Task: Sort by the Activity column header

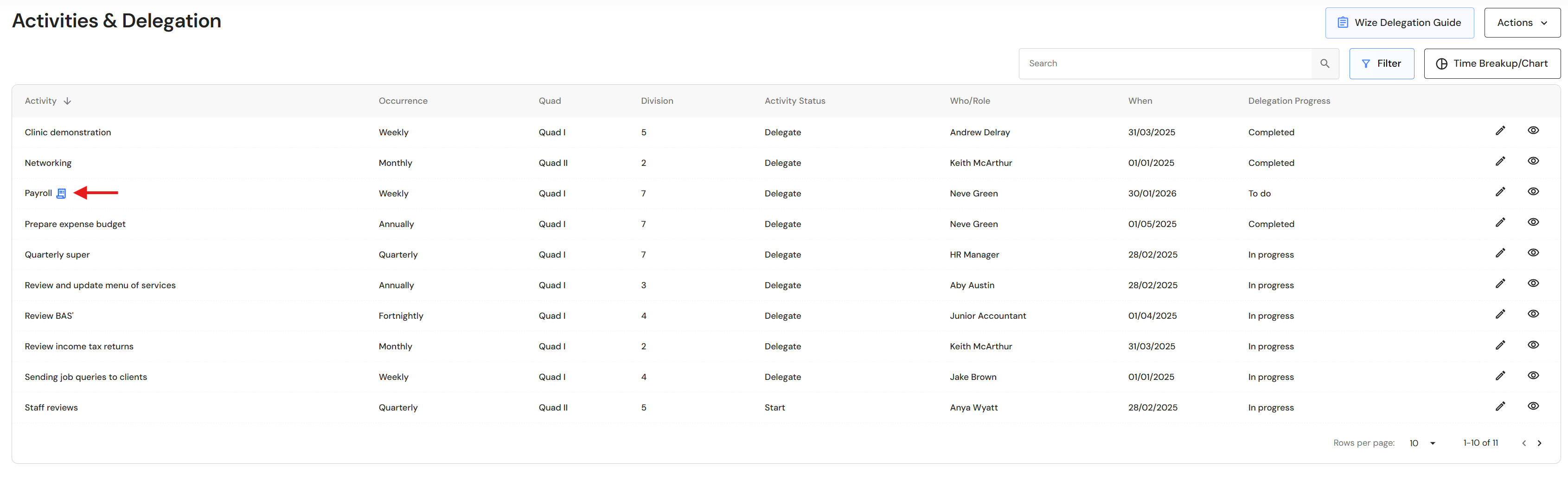Action: tap(41, 101)
